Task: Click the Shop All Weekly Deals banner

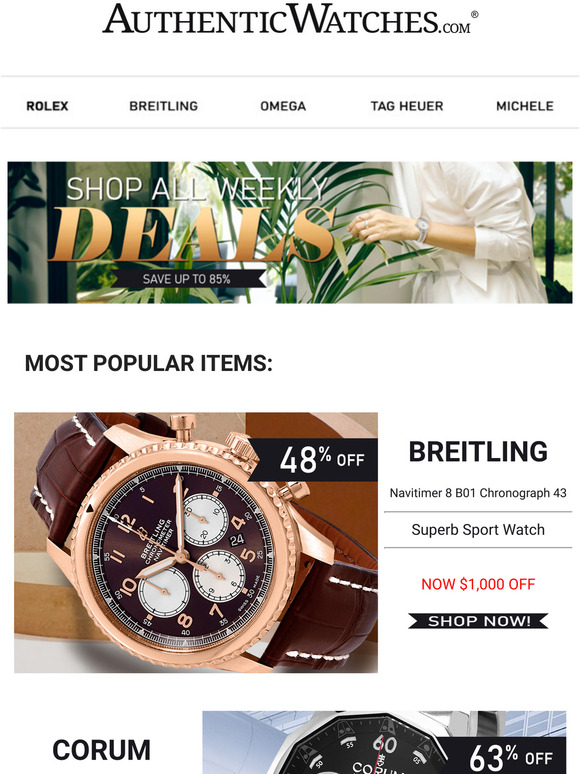Action: [290, 232]
